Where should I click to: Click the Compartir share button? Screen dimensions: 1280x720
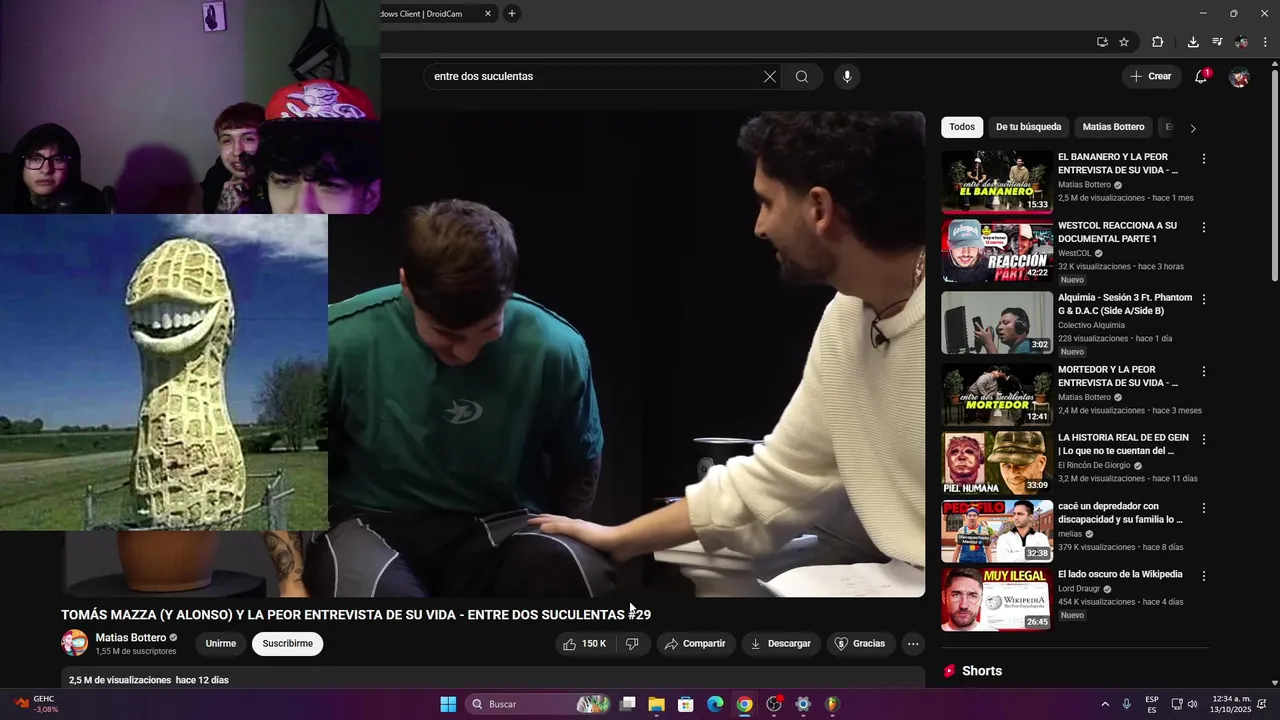pos(695,644)
